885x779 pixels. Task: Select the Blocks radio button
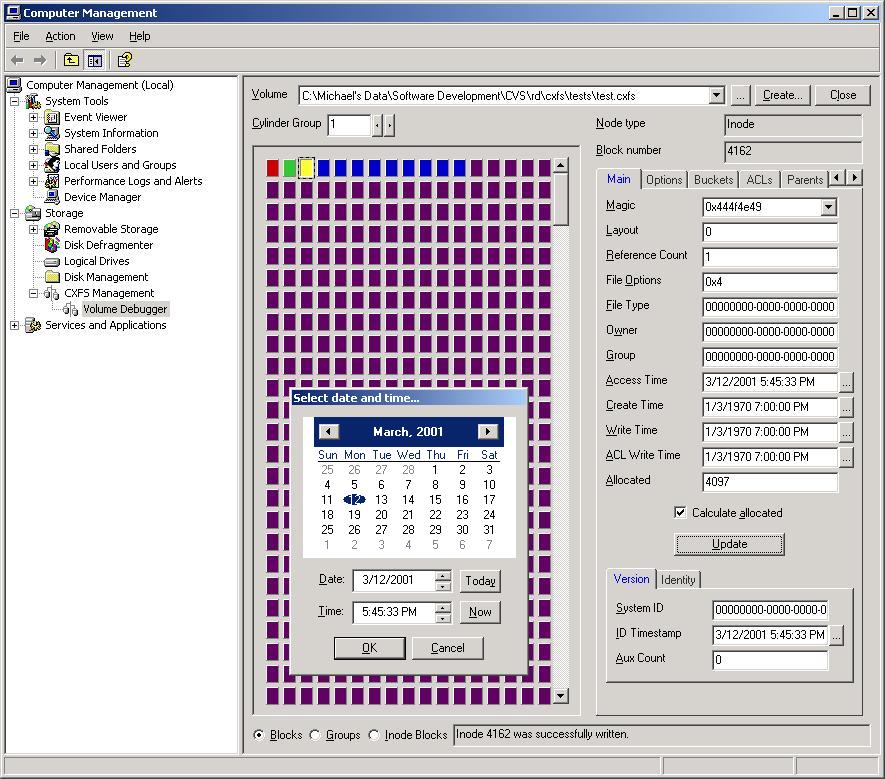[x=259, y=735]
